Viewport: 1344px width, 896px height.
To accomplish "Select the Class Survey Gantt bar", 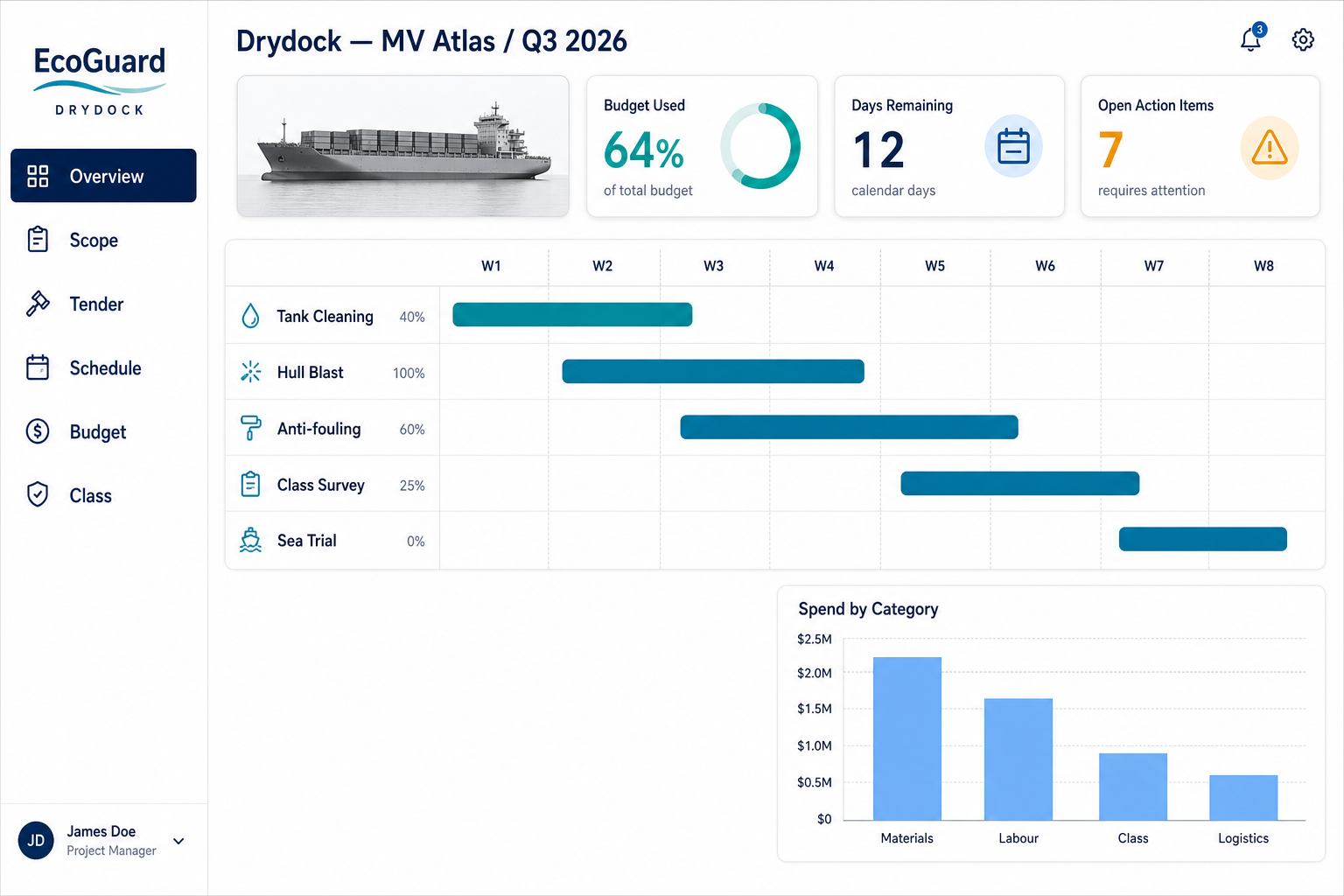I will pyautogui.click(x=1020, y=483).
